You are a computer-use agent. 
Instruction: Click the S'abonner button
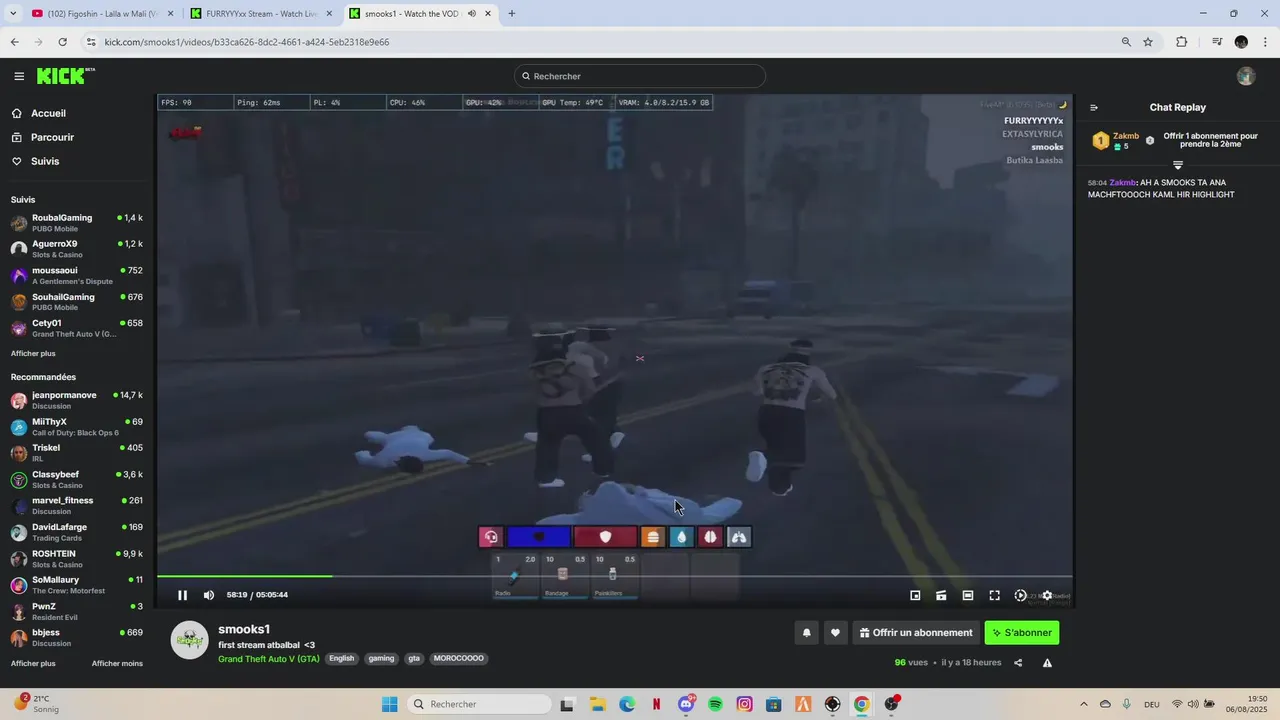coord(1022,632)
